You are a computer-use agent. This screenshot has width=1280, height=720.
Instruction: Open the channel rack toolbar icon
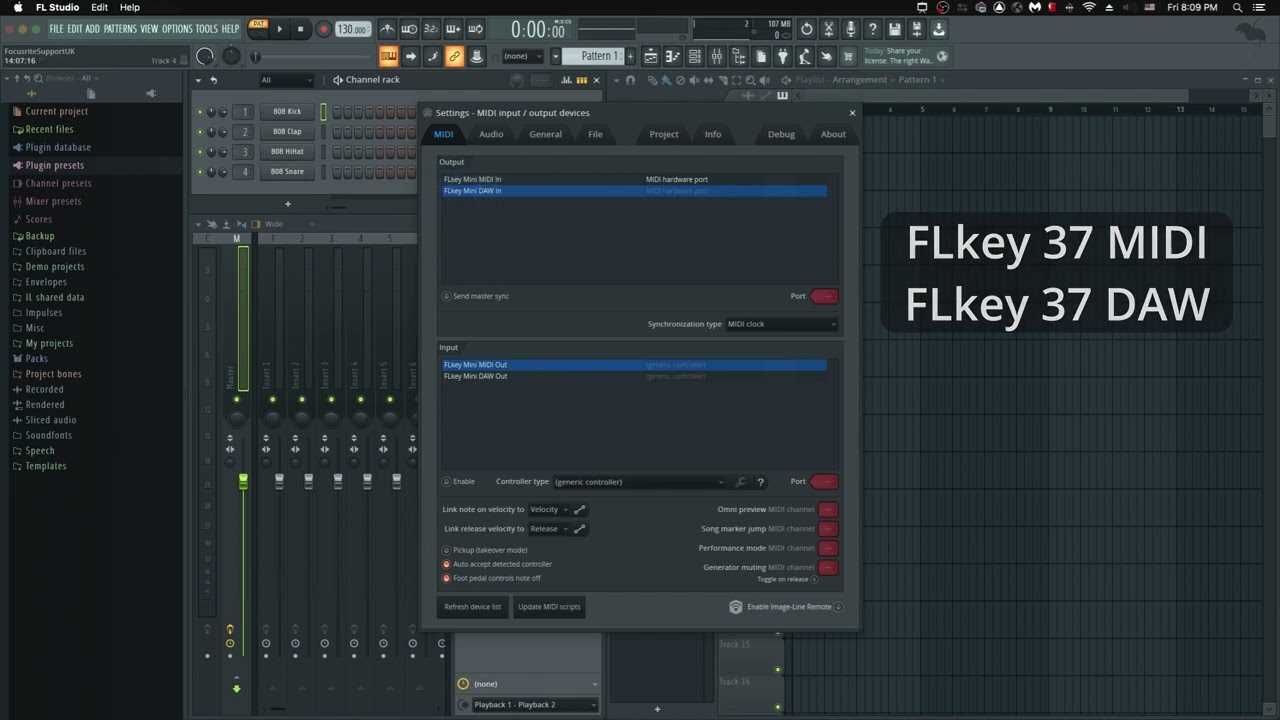[x=694, y=56]
